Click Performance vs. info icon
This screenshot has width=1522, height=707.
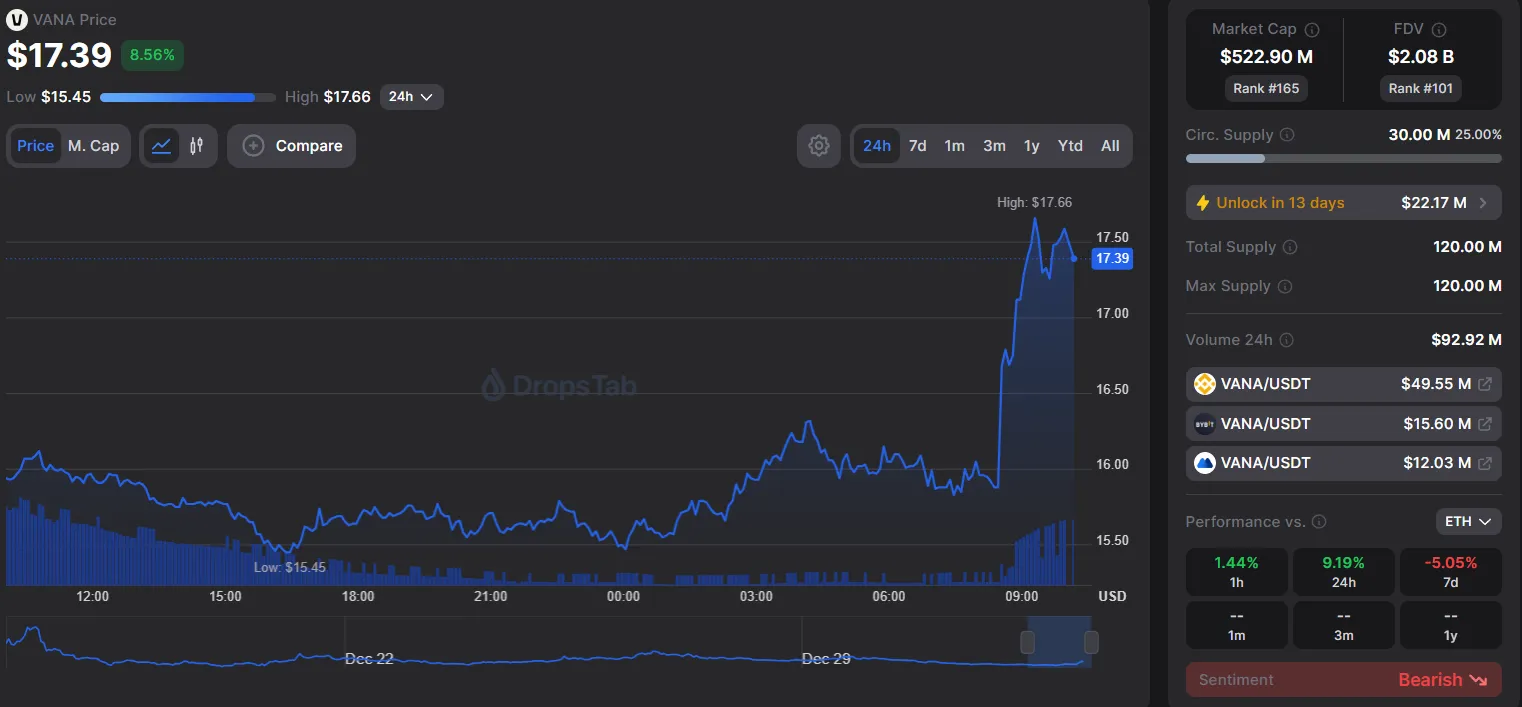point(1319,522)
